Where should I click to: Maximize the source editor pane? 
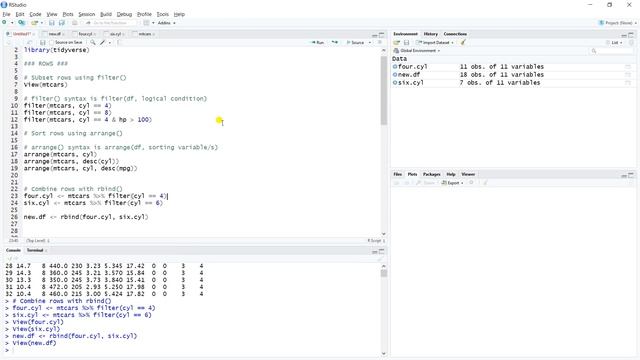[382, 35]
